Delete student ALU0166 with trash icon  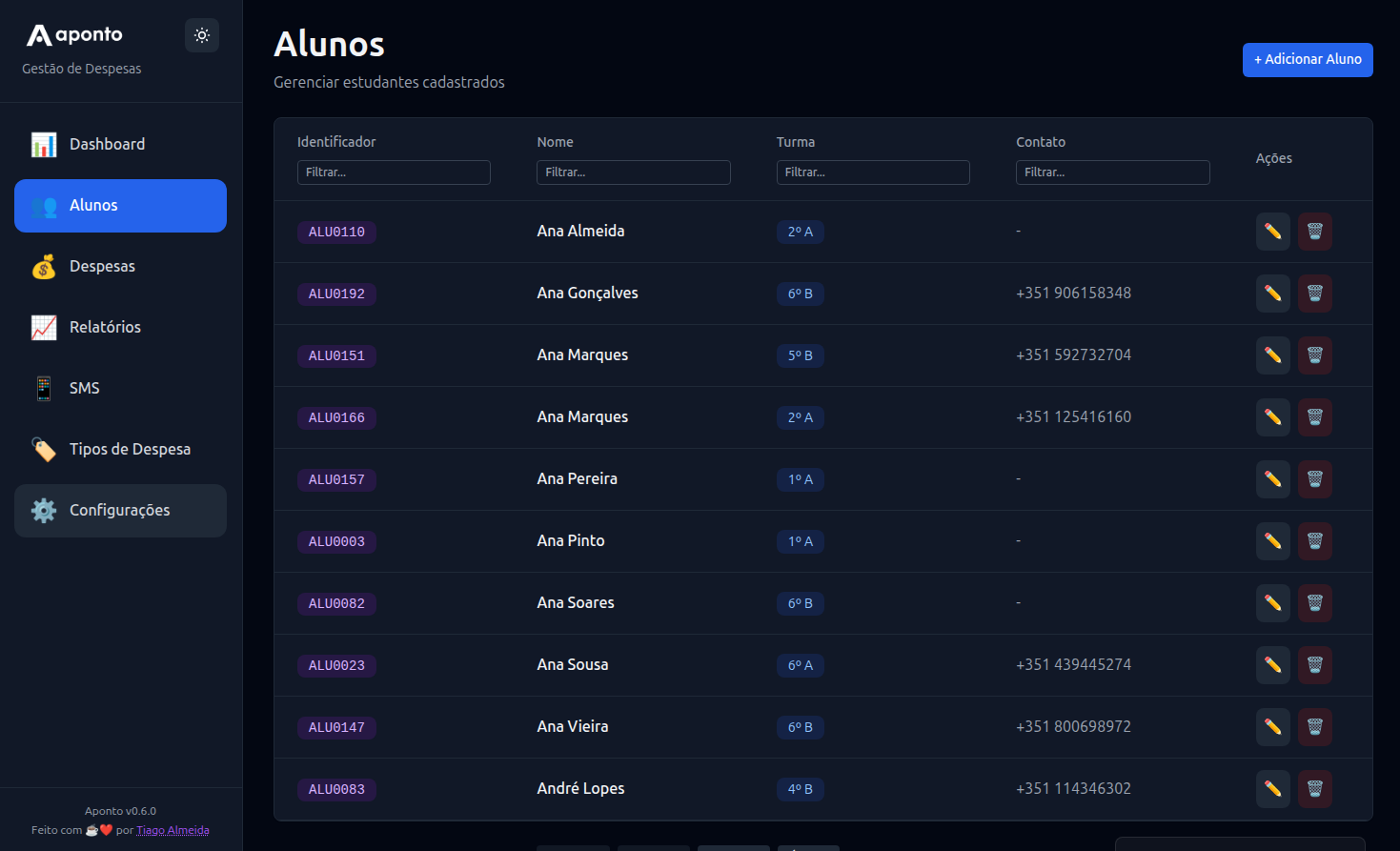point(1314,417)
